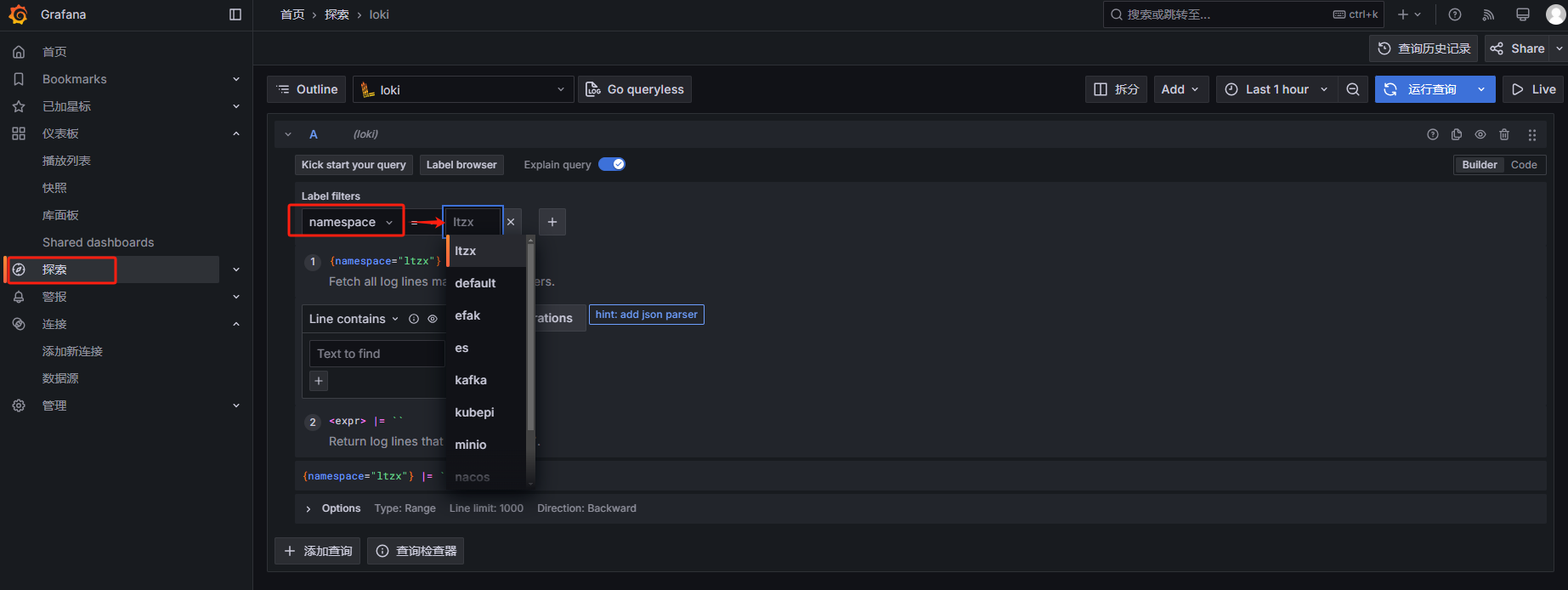Toggle the sidebar dock menu icon
Viewport: 1568px width, 590px height.
point(235,14)
